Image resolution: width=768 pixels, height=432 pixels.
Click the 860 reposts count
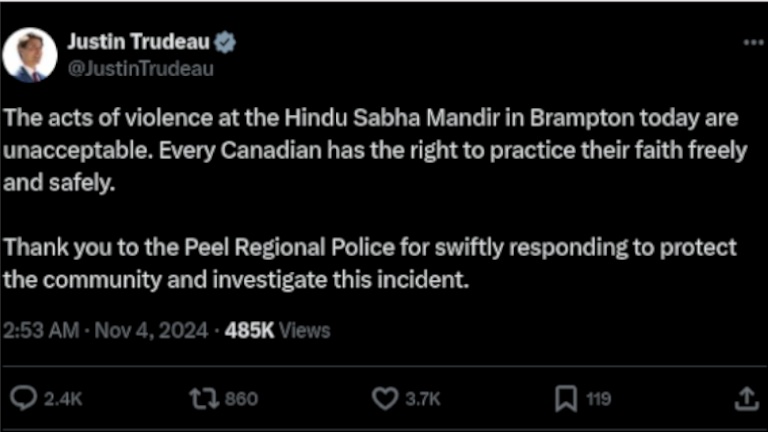pos(241,400)
